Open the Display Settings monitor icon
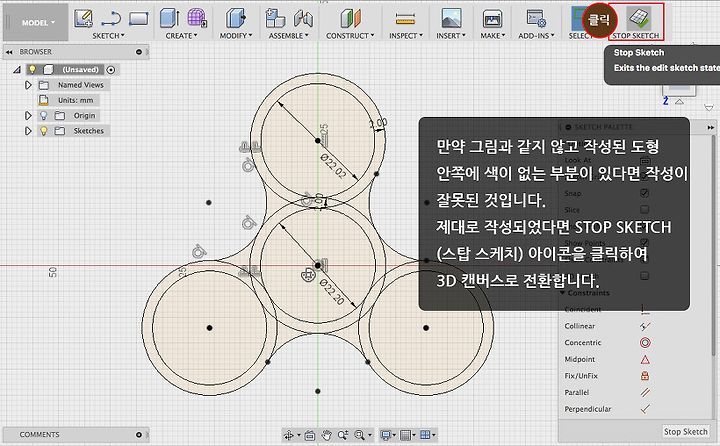720x446 pixels. click(386, 435)
